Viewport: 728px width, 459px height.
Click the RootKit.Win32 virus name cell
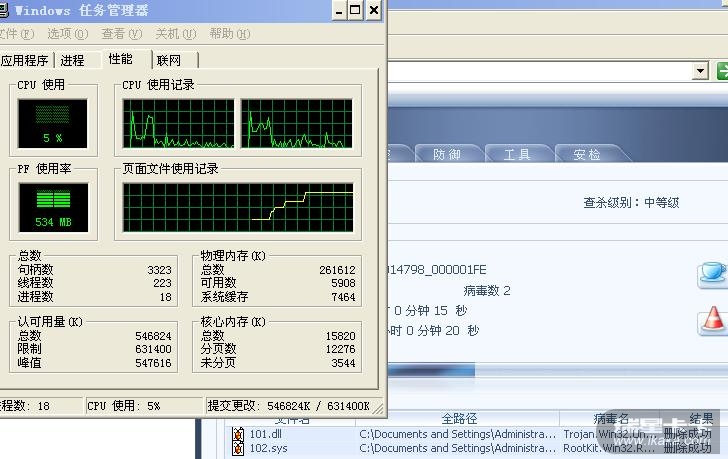609,448
